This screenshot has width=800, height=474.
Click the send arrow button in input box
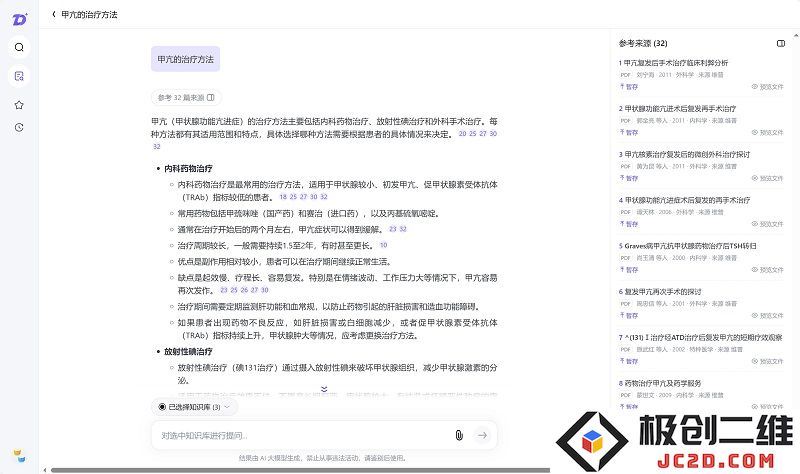coord(482,435)
